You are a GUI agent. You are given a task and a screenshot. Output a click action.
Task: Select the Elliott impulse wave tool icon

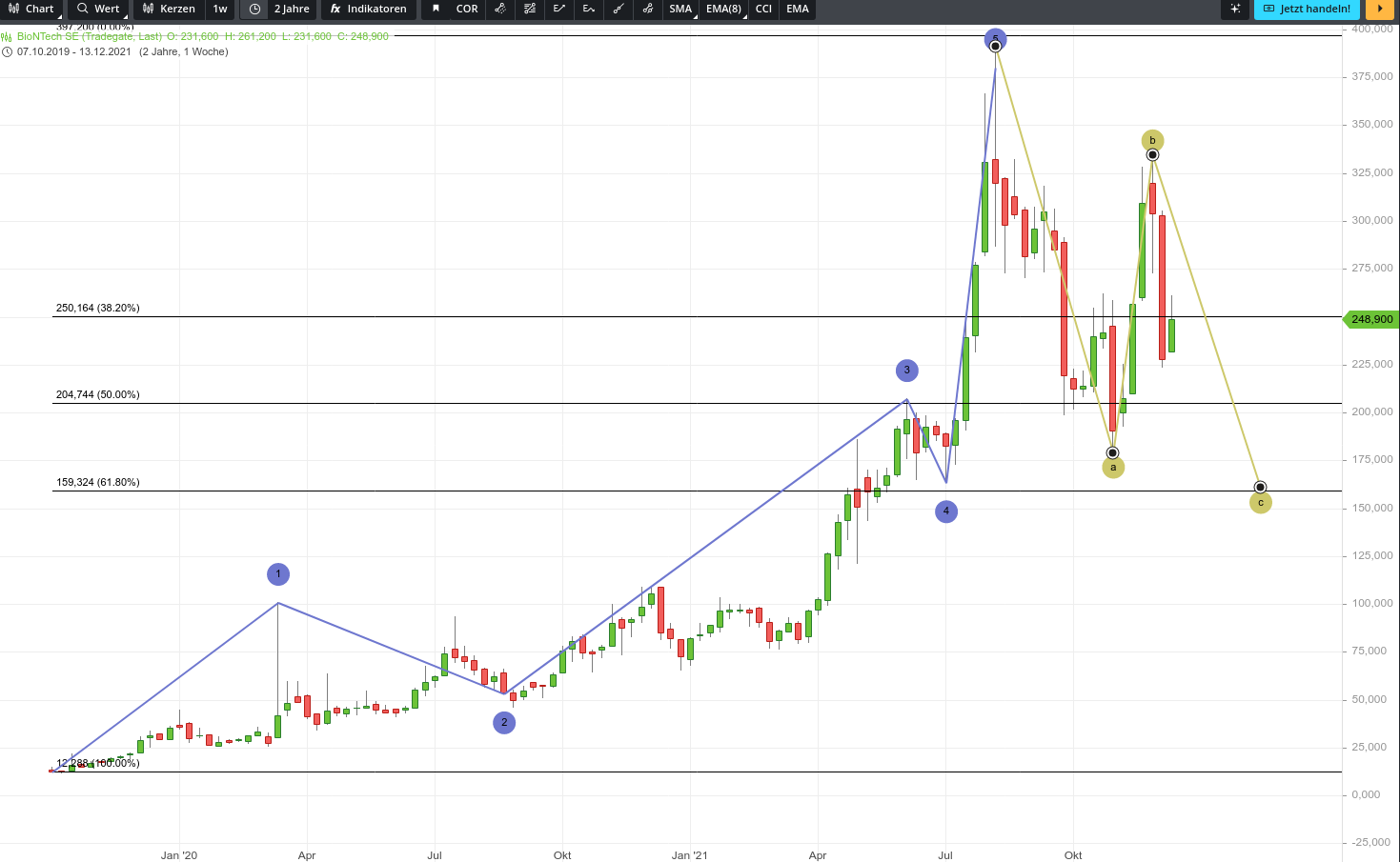pos(559,10)
